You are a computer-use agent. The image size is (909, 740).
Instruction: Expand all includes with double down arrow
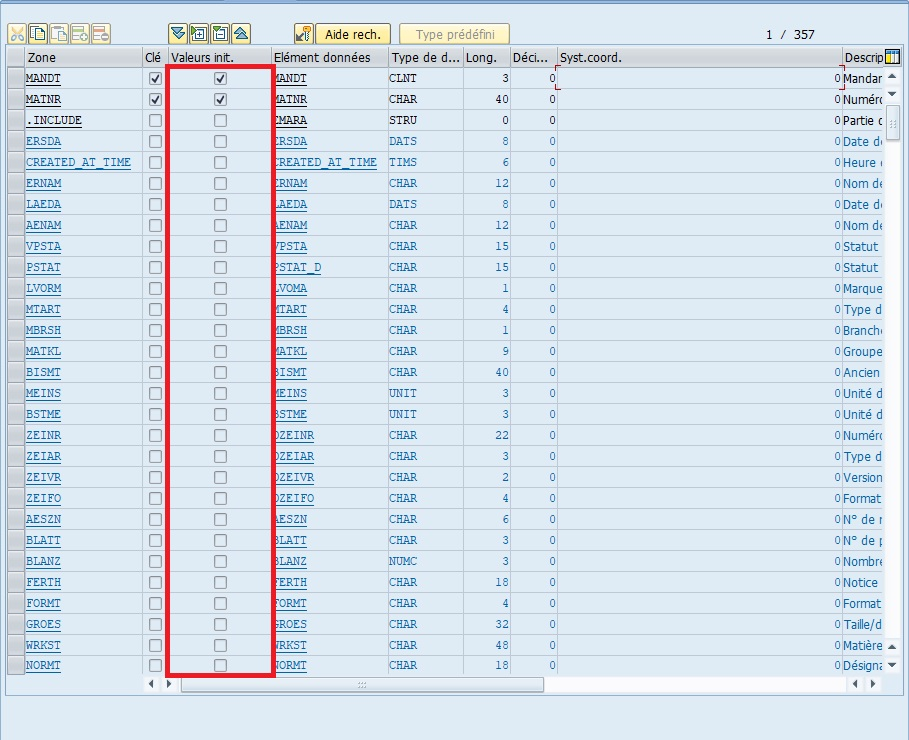point(178,34)
